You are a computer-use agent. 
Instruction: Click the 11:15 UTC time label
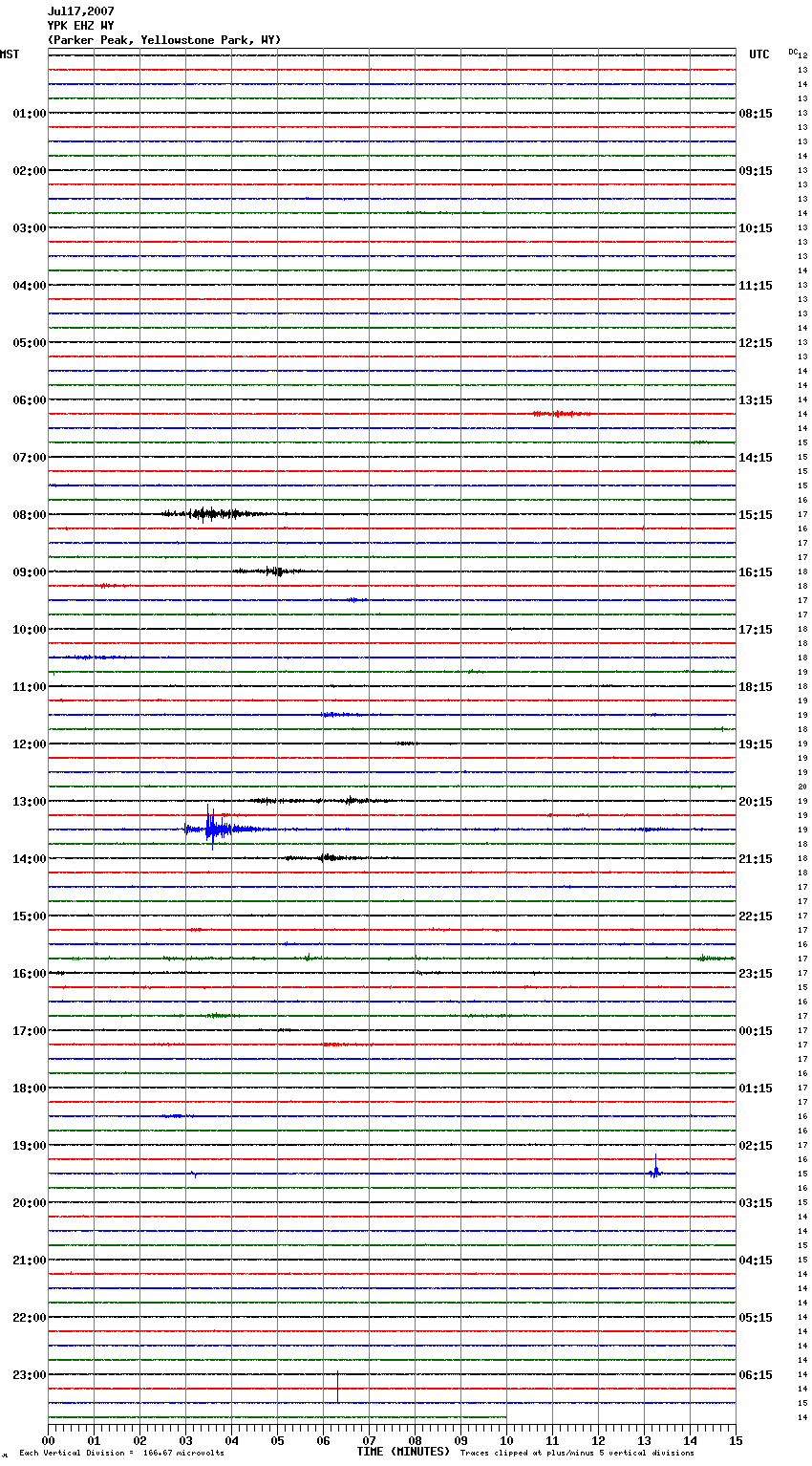click(756, 286)
